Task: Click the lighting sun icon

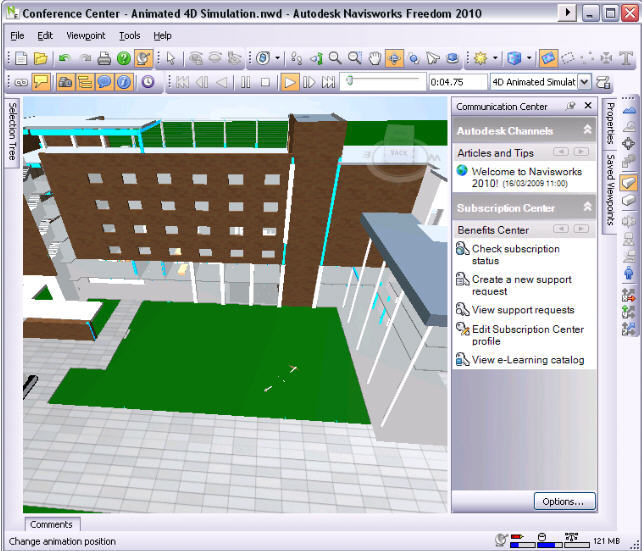Action: tap(481, 59)
